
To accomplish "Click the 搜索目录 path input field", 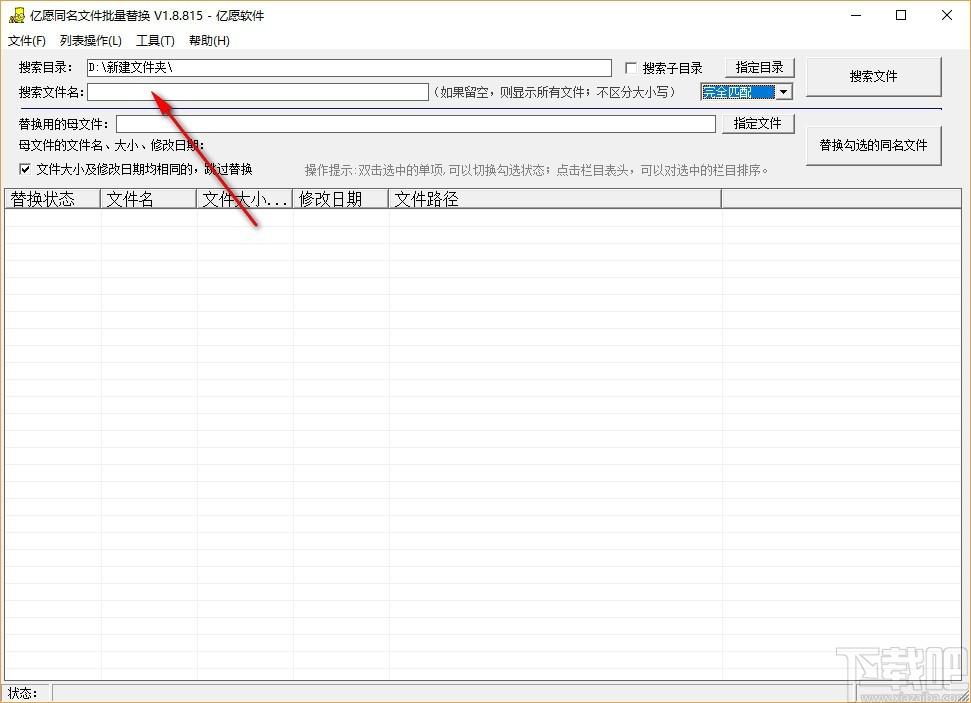I will click(349, 68).
